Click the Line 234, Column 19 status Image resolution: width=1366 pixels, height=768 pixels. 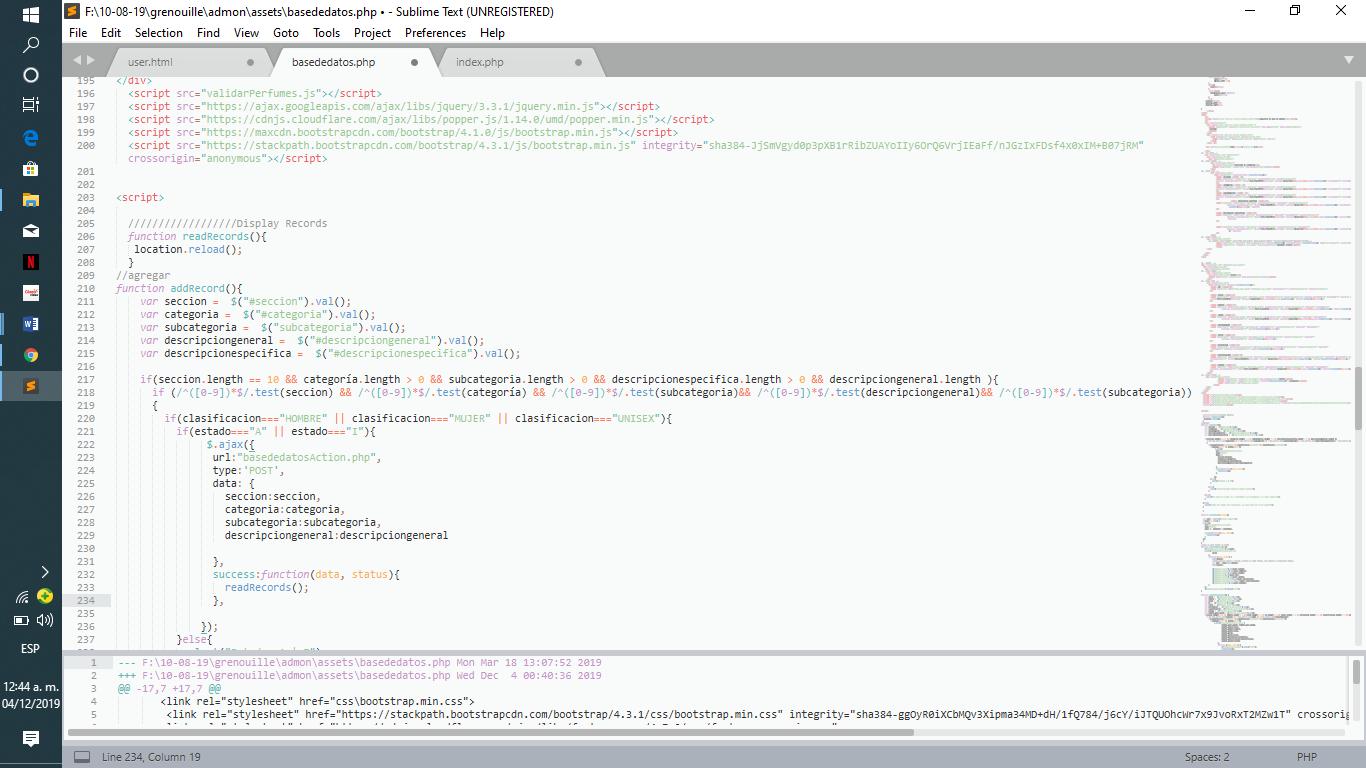151,757
